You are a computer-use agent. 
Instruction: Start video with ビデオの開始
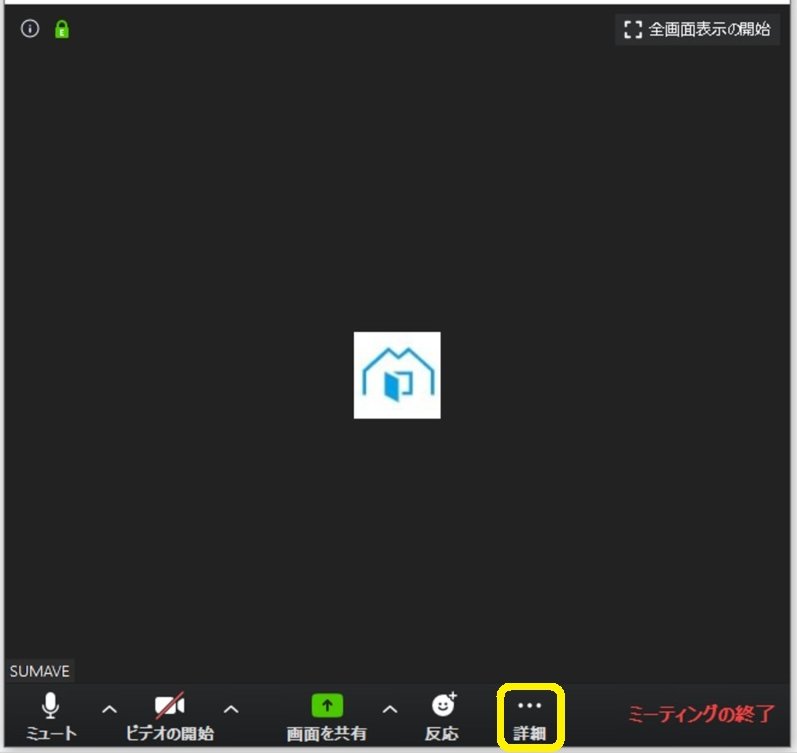pyautogui.click(x=170, y=715)
